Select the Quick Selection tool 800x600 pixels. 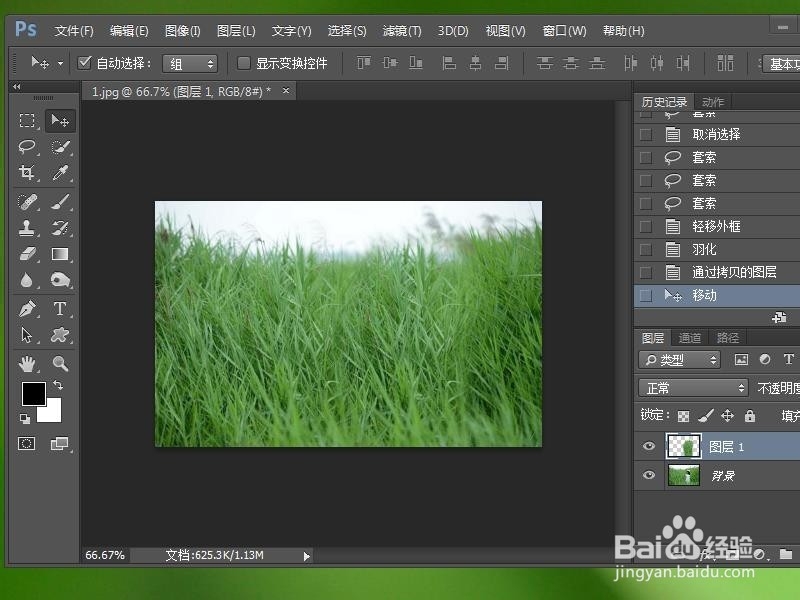(60, 147)
